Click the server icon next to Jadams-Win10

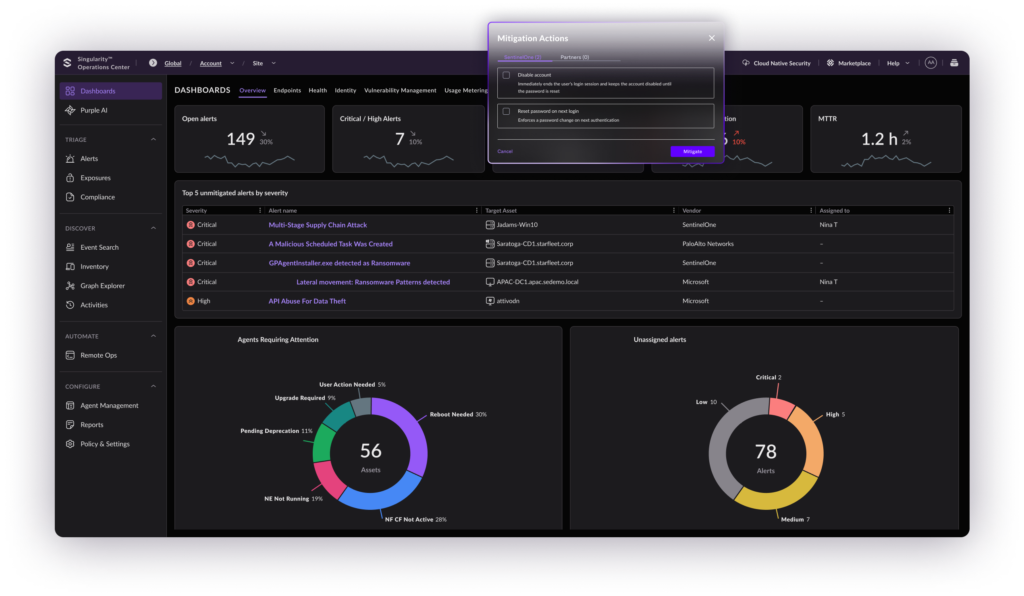[490, 225]
